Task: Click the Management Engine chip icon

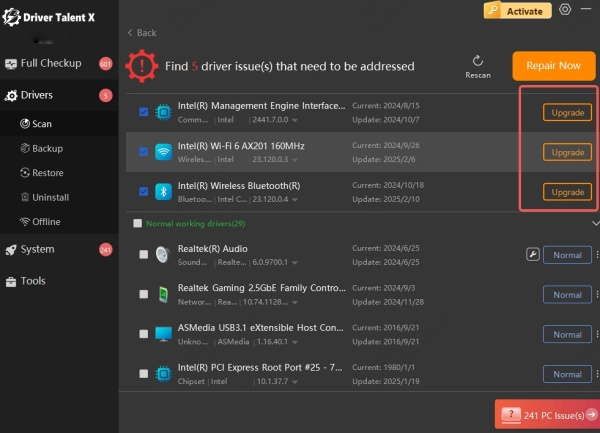Action: point(163,112)
